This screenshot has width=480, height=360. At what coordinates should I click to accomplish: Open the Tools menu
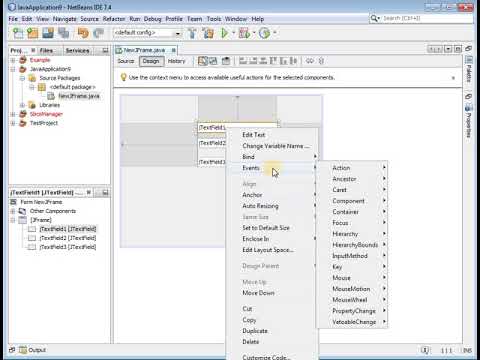point(214,19)
